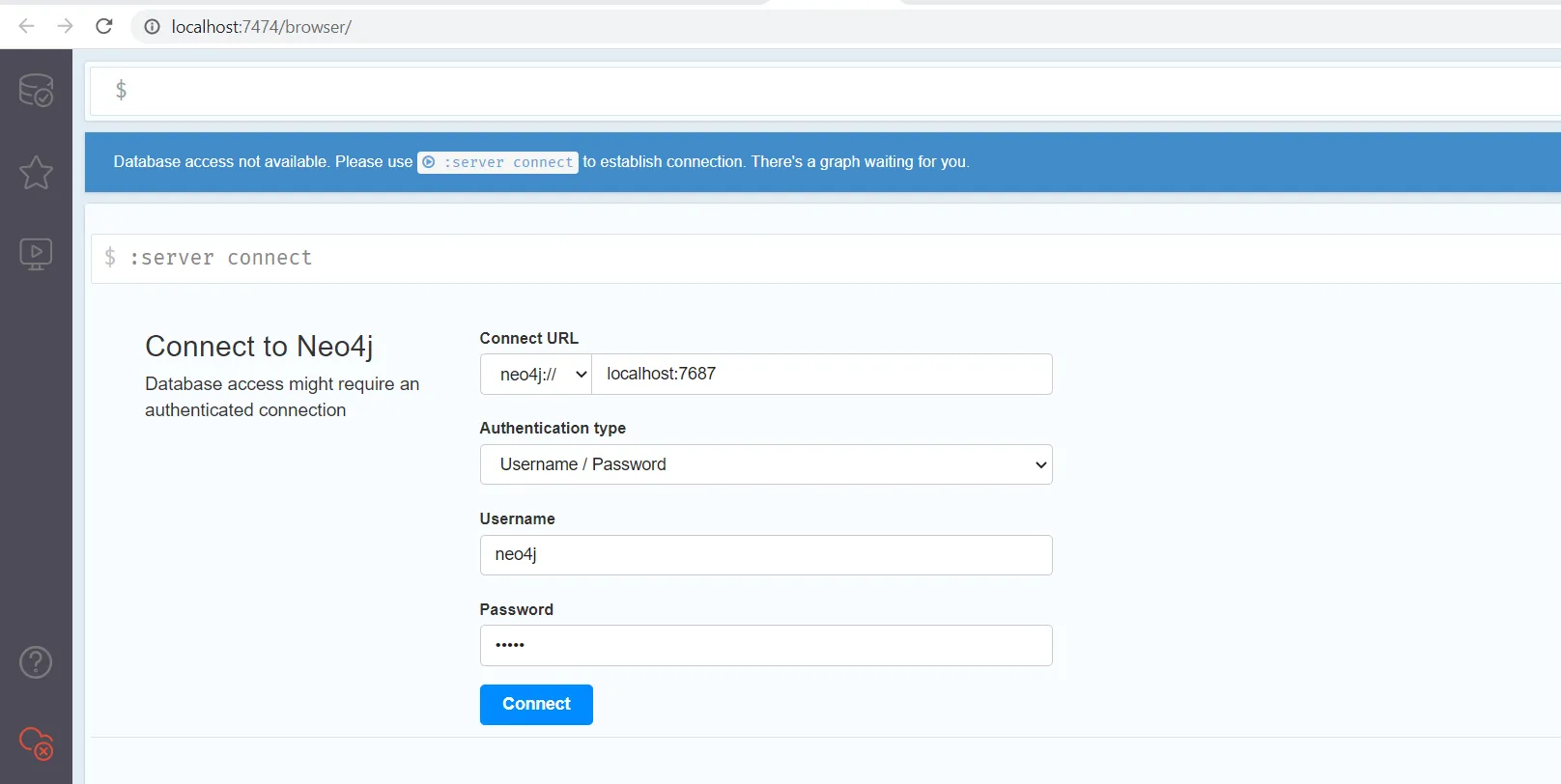Screen dimensions: 1561x784
Task: Focus the Username input field
Action: 766,555
